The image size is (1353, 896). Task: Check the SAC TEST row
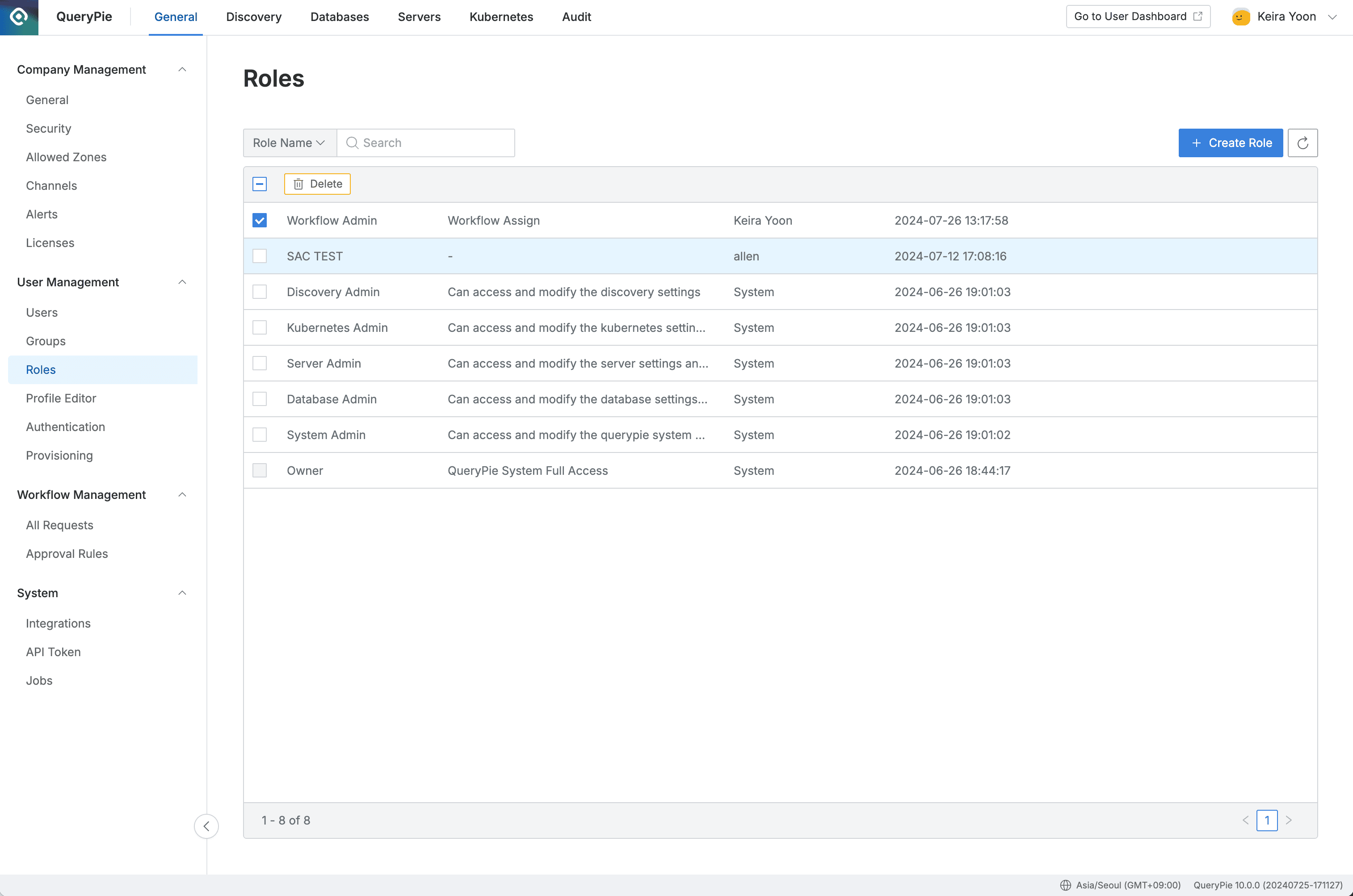point(260,256)
